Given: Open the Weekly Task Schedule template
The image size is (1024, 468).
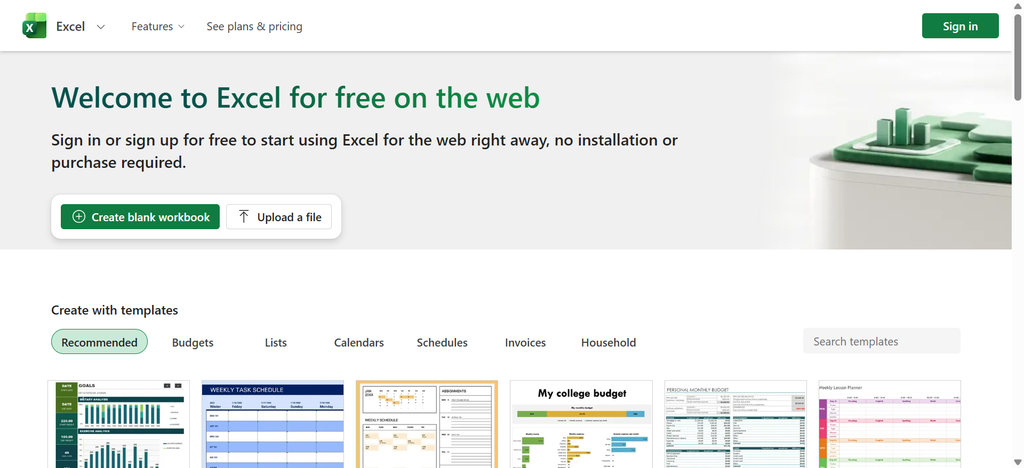Looking at the screenshot, I should tap(273, 424).
